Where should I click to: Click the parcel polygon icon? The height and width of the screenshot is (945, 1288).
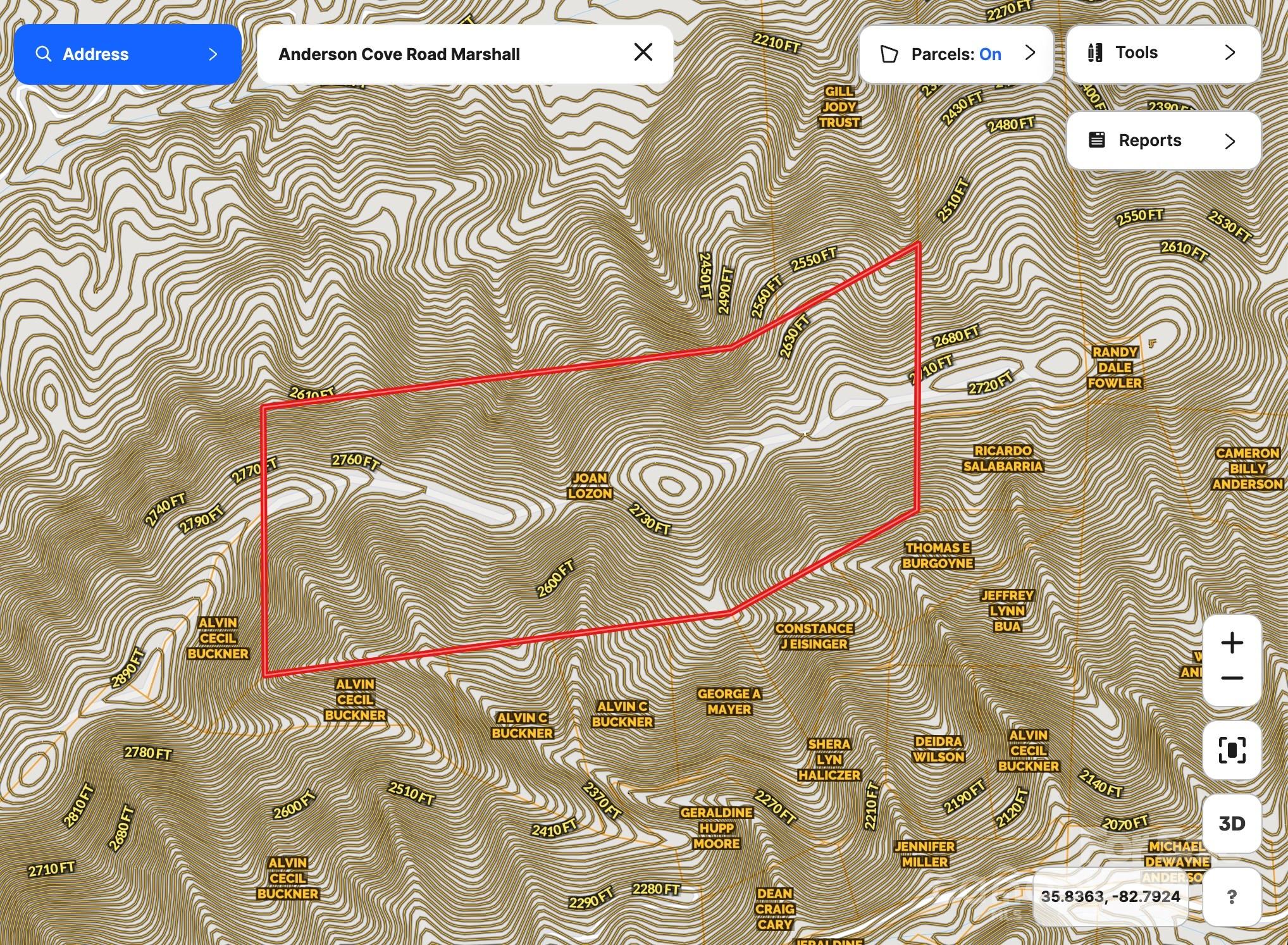pyautogui.click(x=889, y=54)
